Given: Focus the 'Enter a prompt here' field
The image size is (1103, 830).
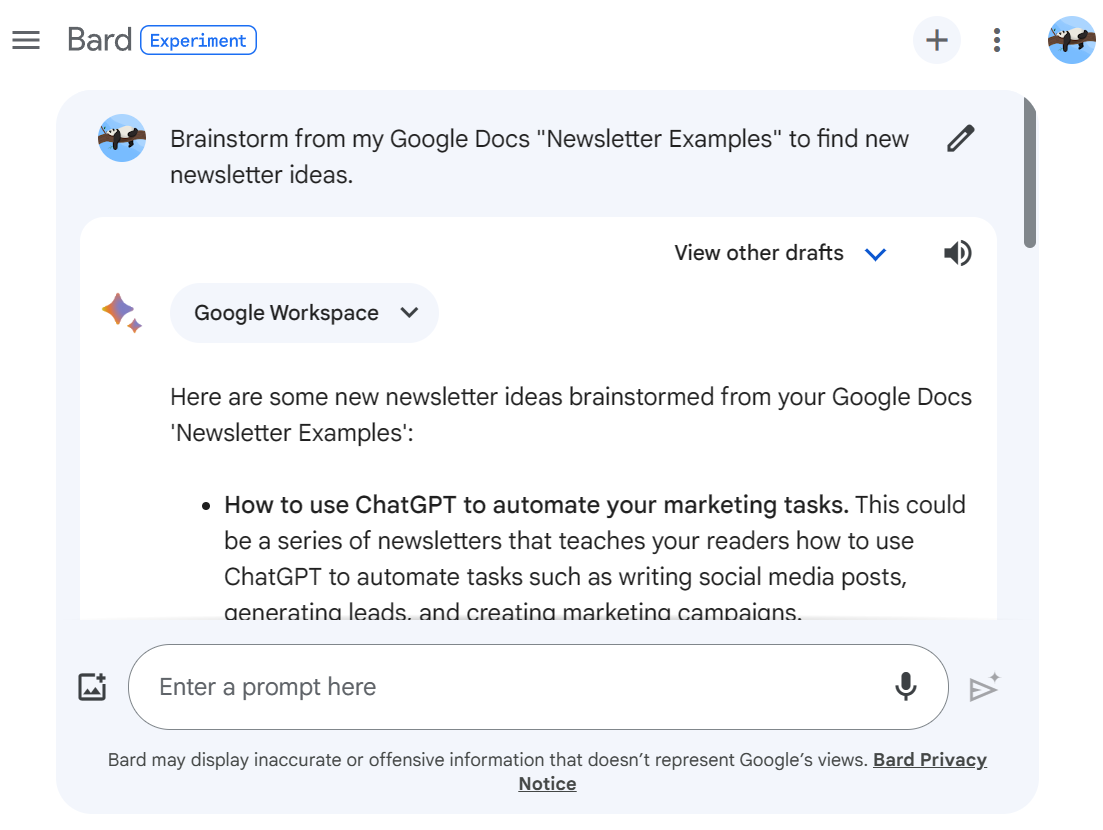Looking at the screenshot, I should 538,687.
